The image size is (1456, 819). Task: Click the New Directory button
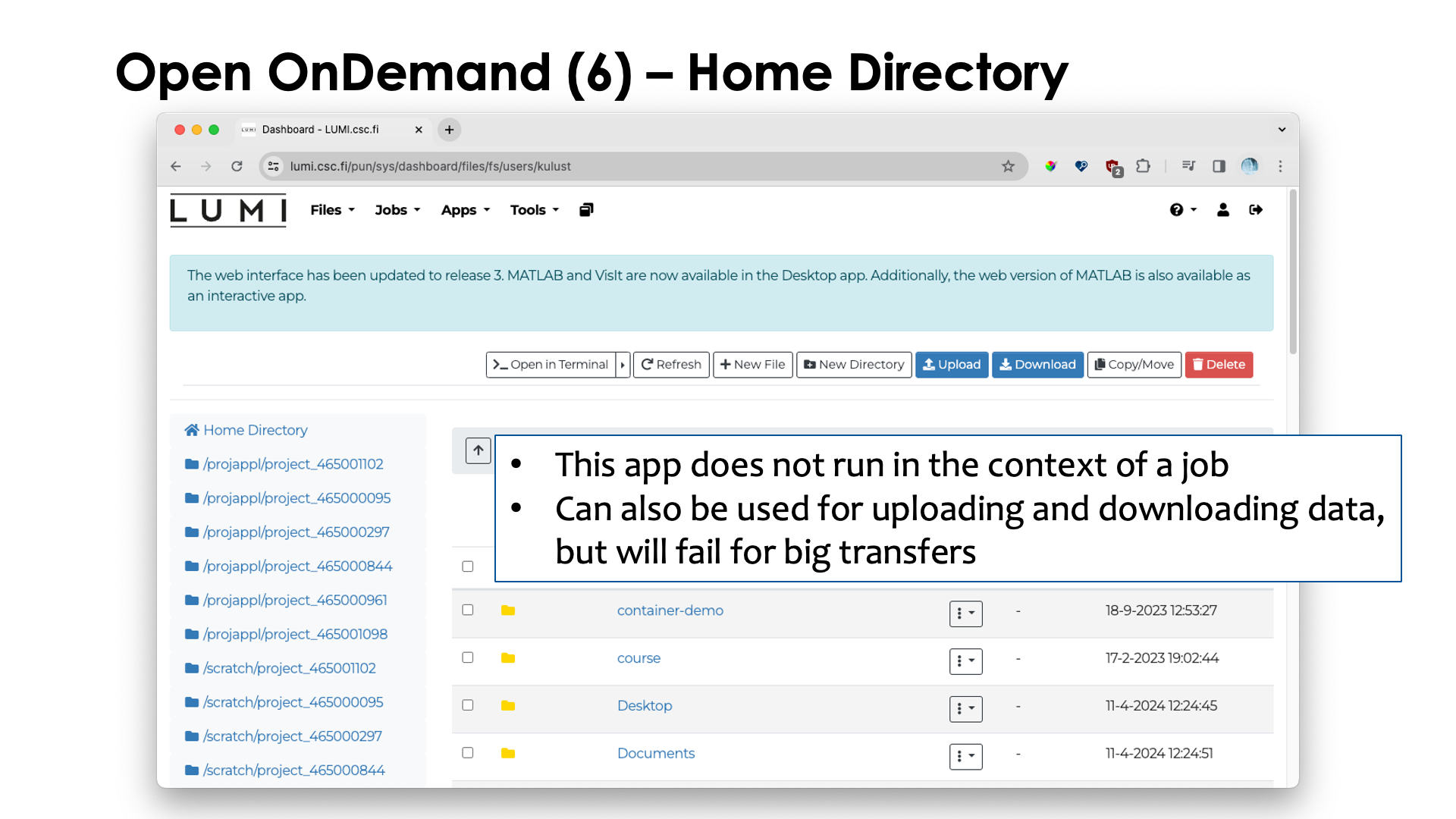854,365
